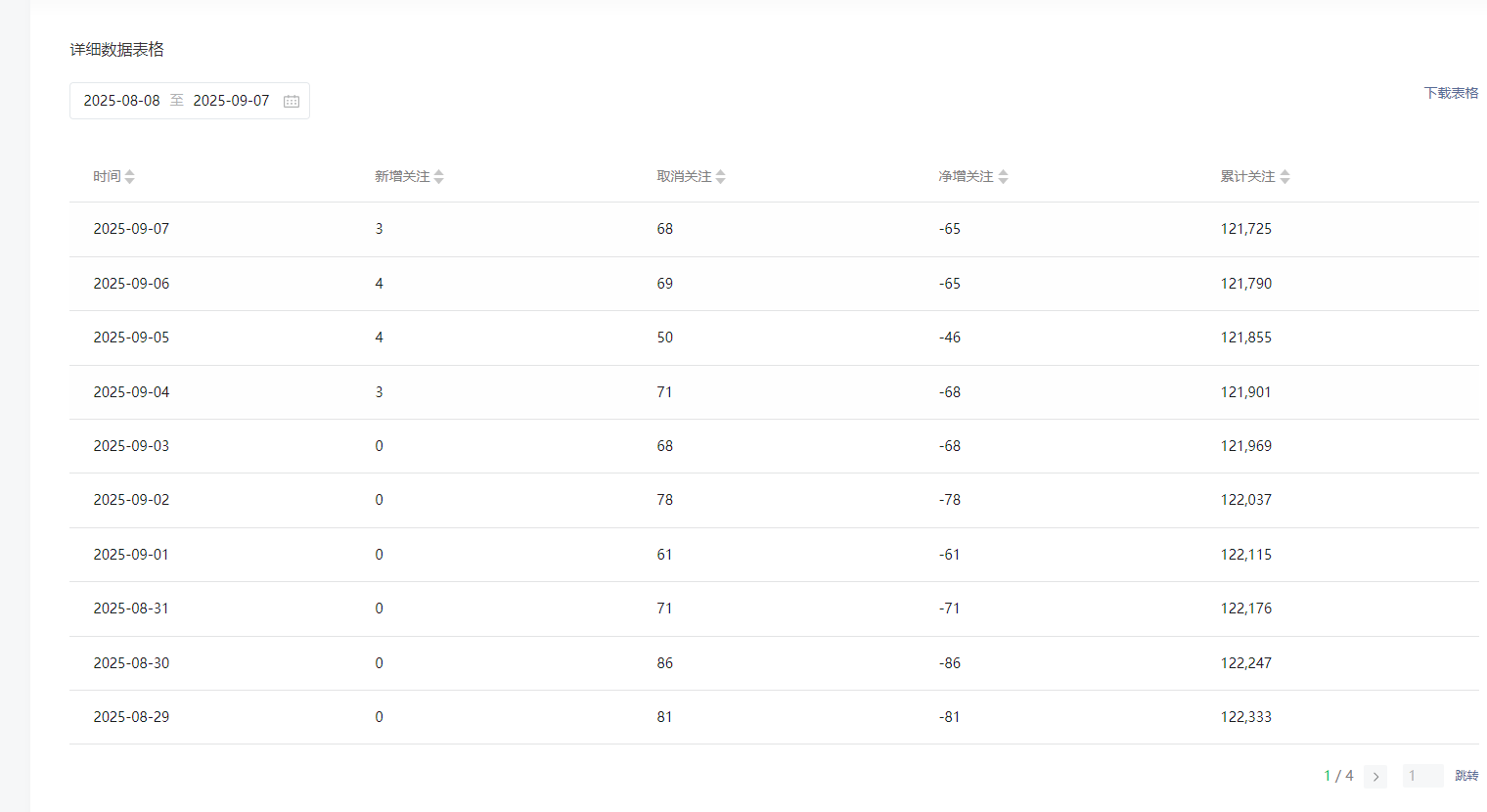Viewport: 1487px width, 812px height.
Task: Click unfollow count 50
Action: pos(665,338)
